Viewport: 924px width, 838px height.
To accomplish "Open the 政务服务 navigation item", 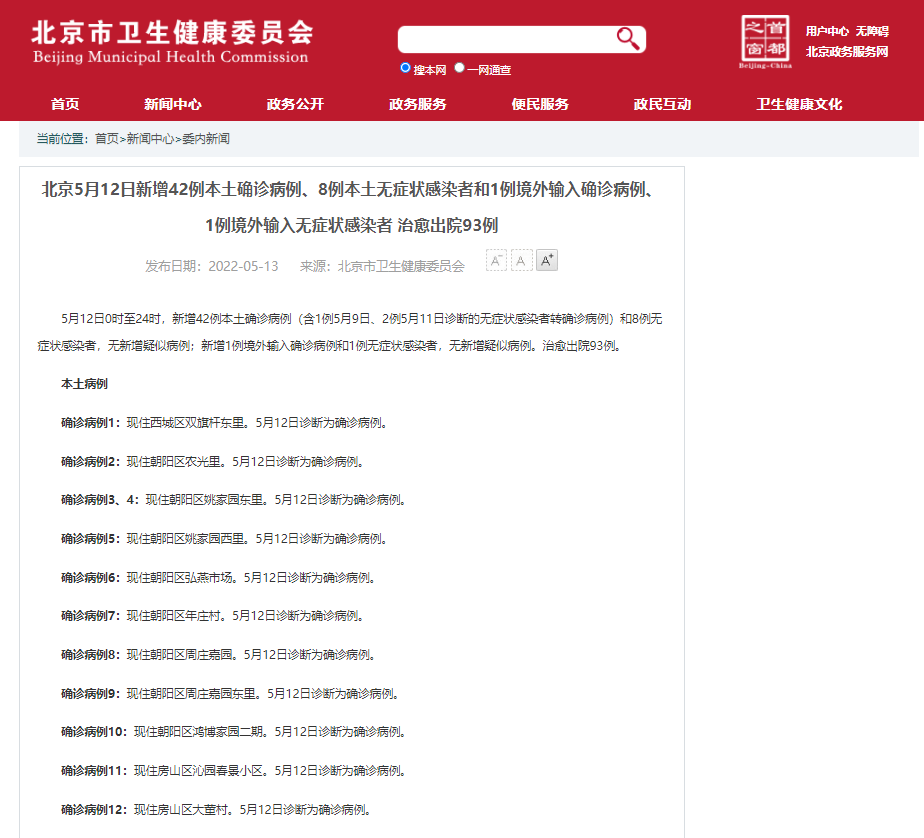I will 417,104.
